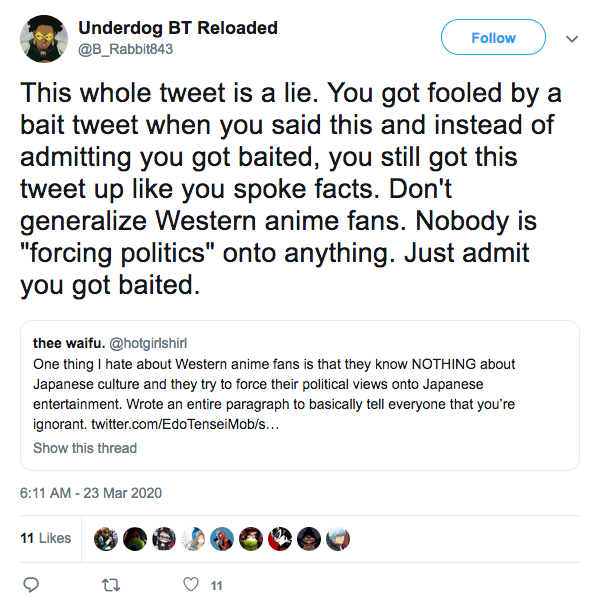The image size is (612, 610).
Task: Open Underdog BT Reloaded profile avatar
Action: pyautogui.click(x=44, y=39)
